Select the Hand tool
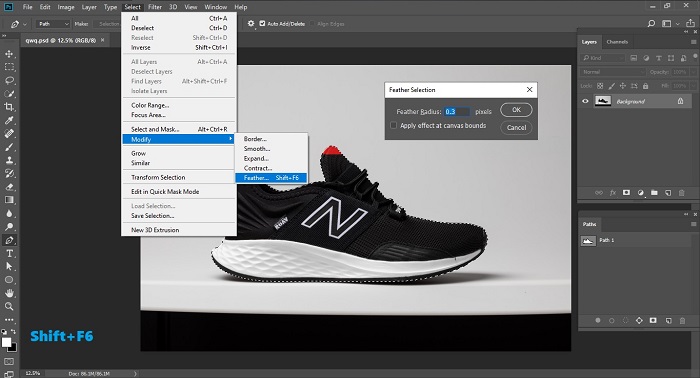This screenshot has height=378, width=700. point(9,293)
